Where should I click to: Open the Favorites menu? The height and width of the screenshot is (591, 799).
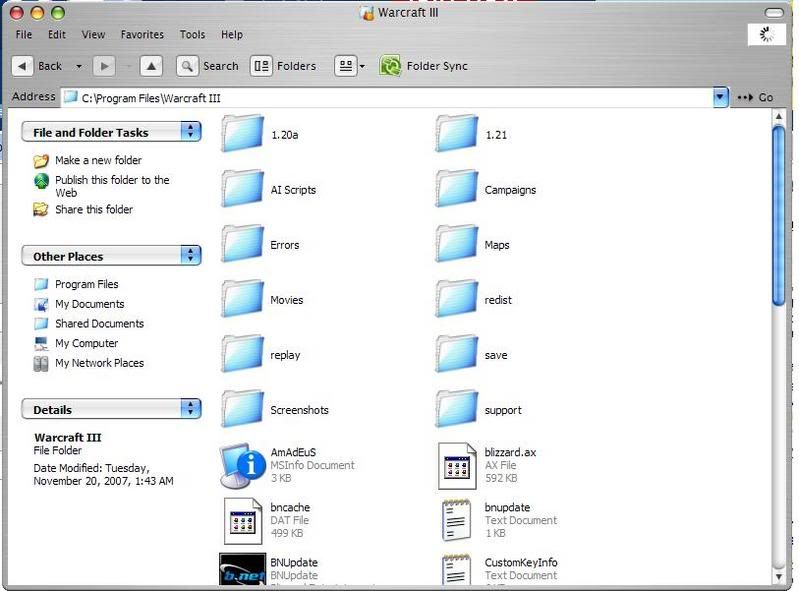tap(142, 35)
